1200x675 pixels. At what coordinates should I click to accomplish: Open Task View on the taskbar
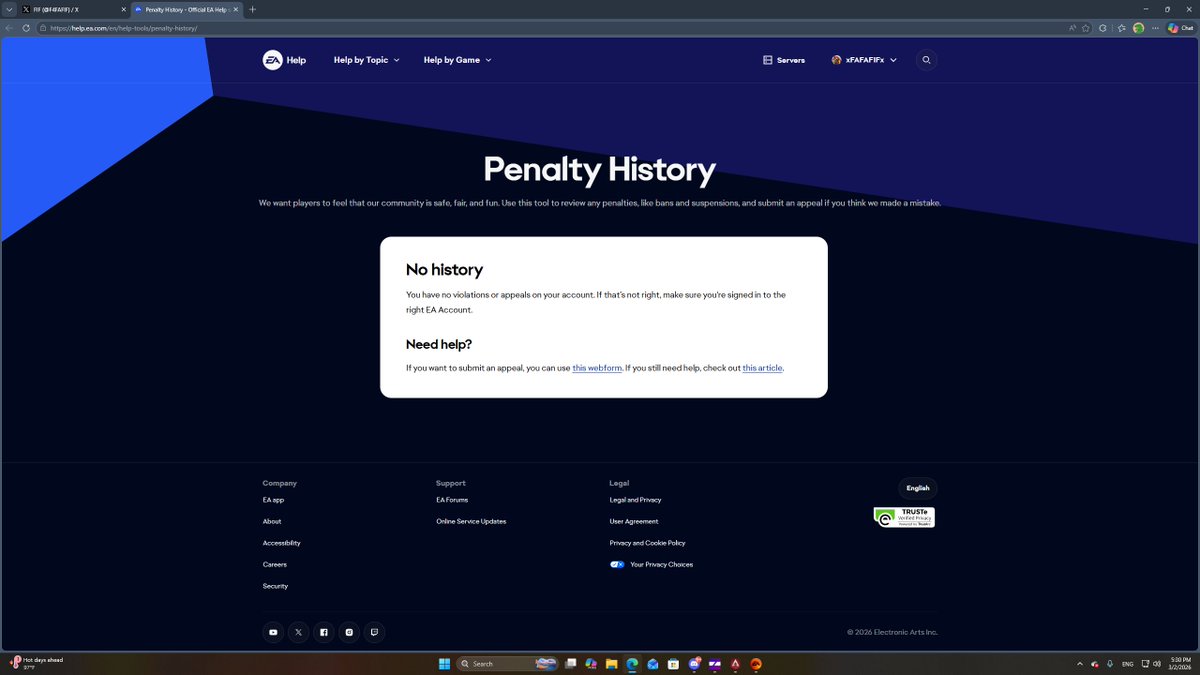(x=570, y=664)
